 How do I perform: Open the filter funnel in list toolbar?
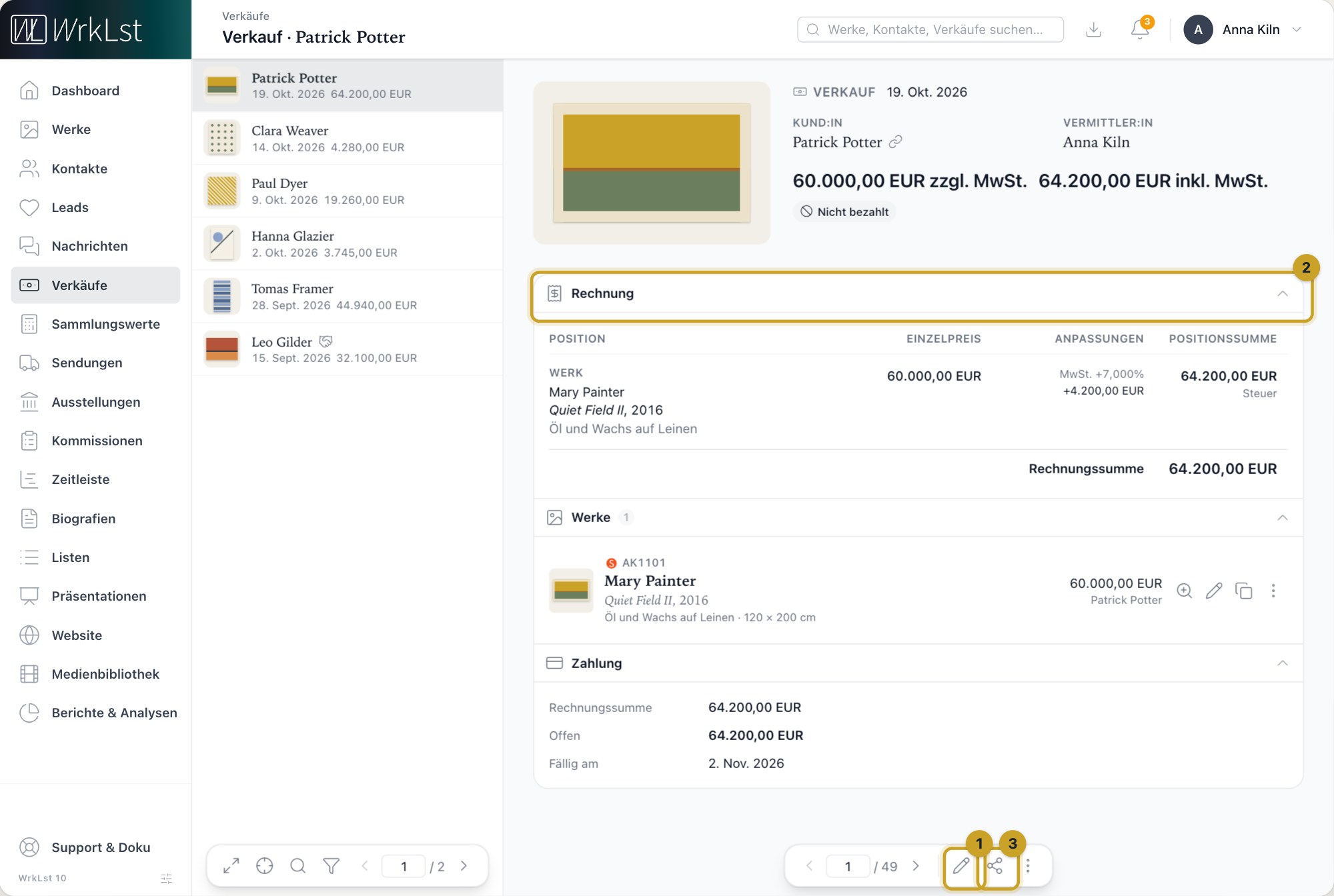tap(331, 866)
